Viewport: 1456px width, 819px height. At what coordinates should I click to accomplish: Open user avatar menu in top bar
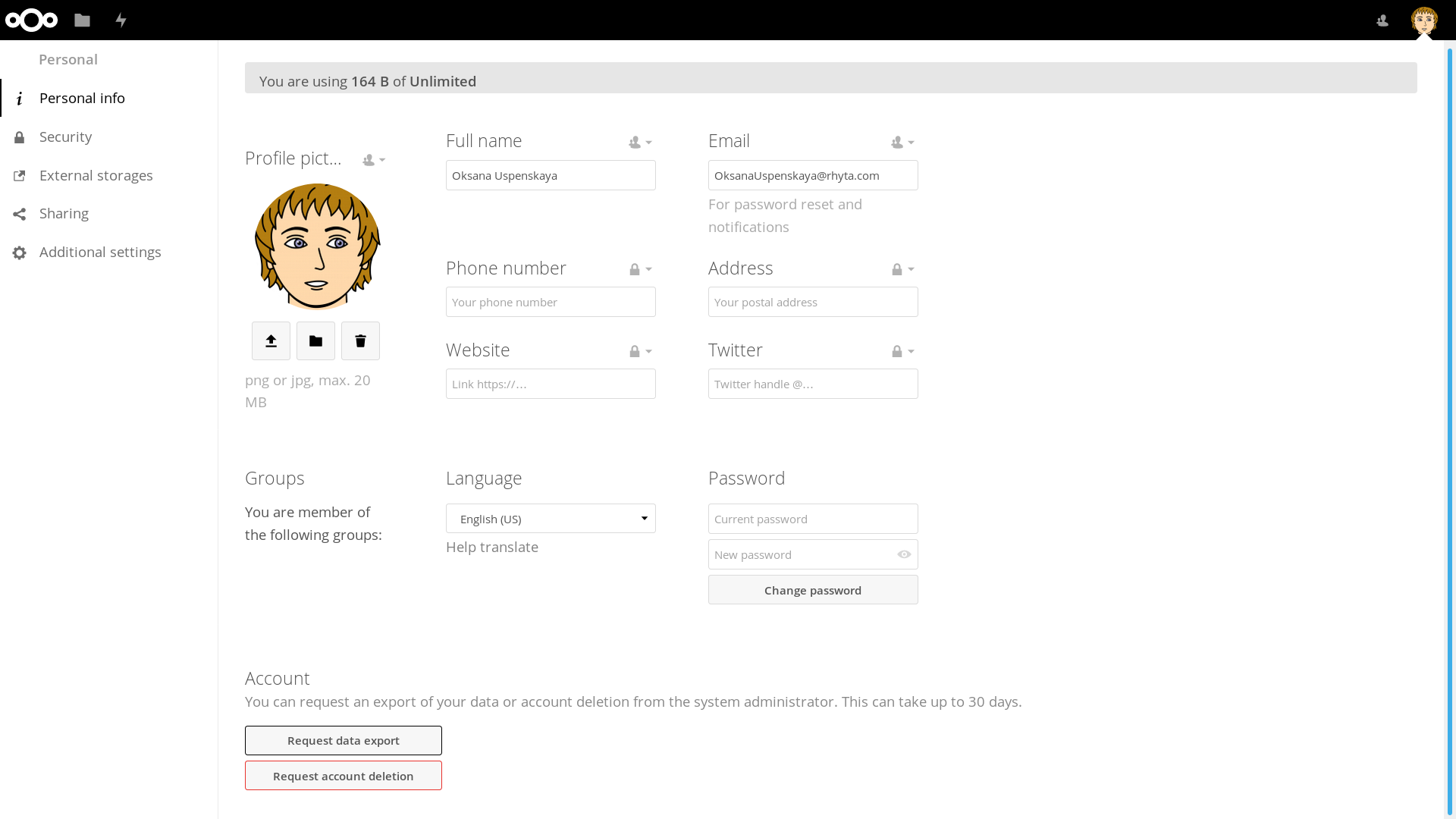point(1423,20)
